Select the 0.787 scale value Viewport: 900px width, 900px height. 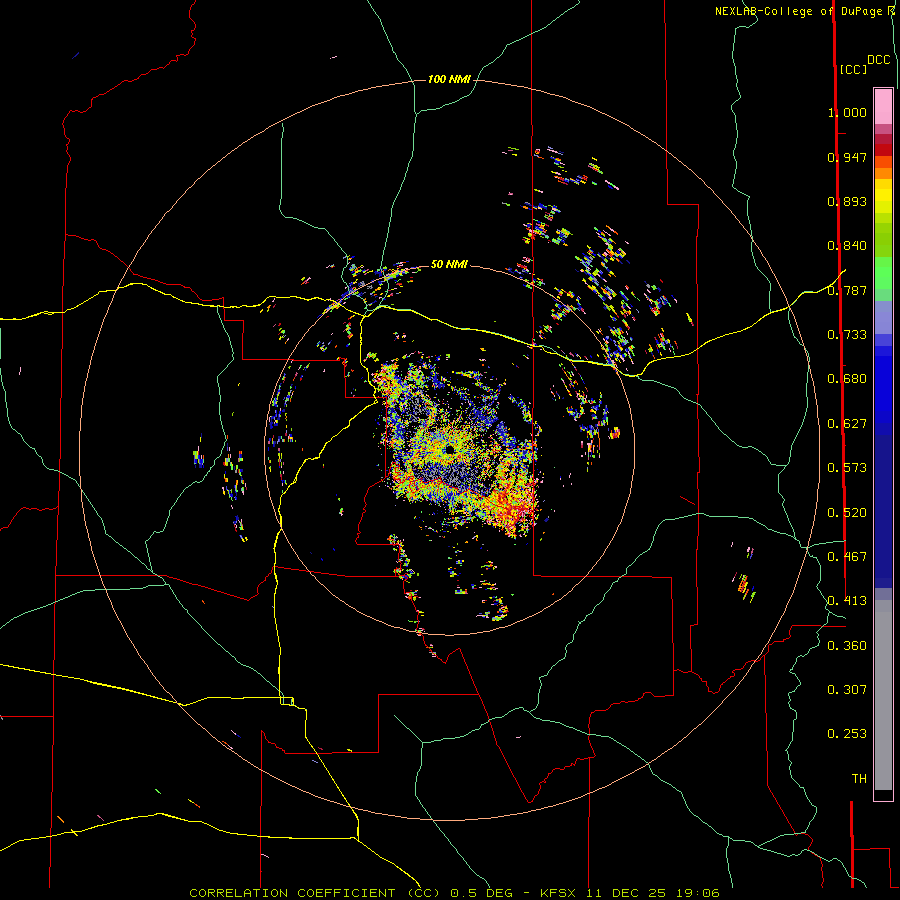coord(847,290)
